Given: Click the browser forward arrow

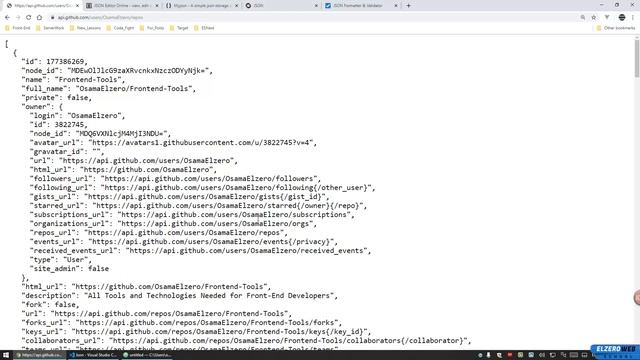Looking at the screenshot, I should pyautogui.click(x=18, y=18).
